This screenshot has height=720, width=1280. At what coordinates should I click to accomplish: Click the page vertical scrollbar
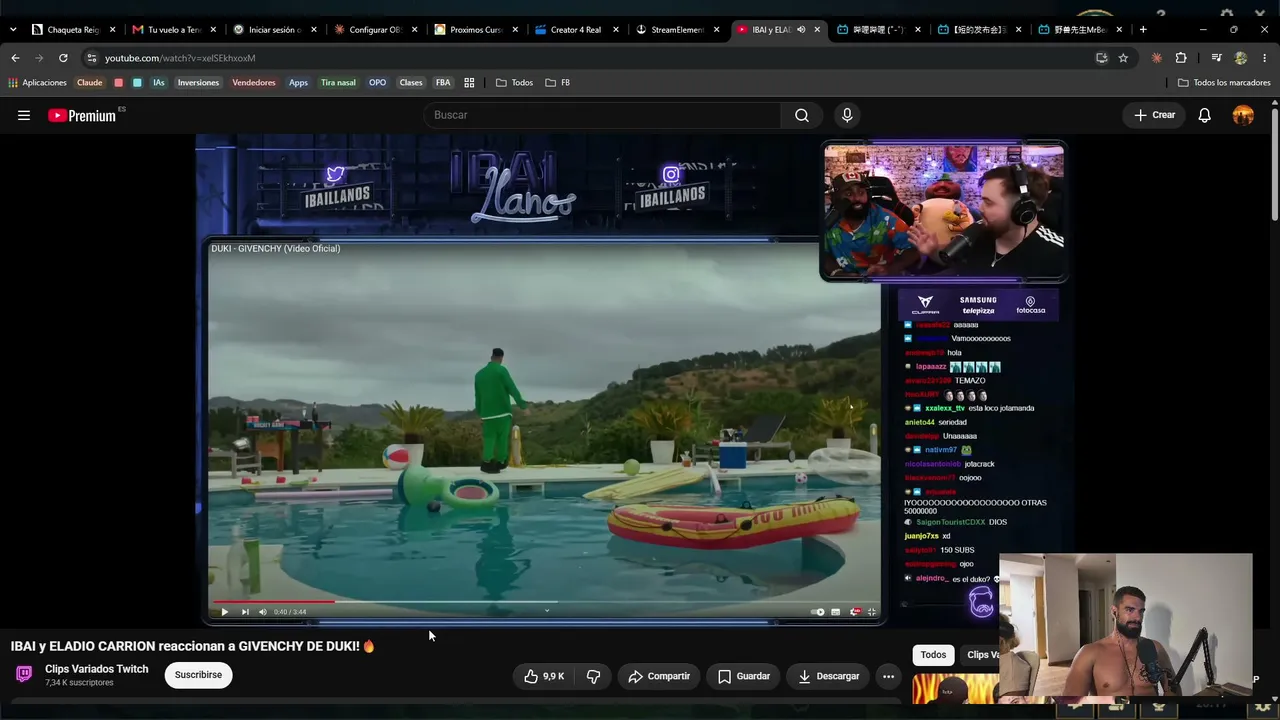click(x=1274, y=165)
